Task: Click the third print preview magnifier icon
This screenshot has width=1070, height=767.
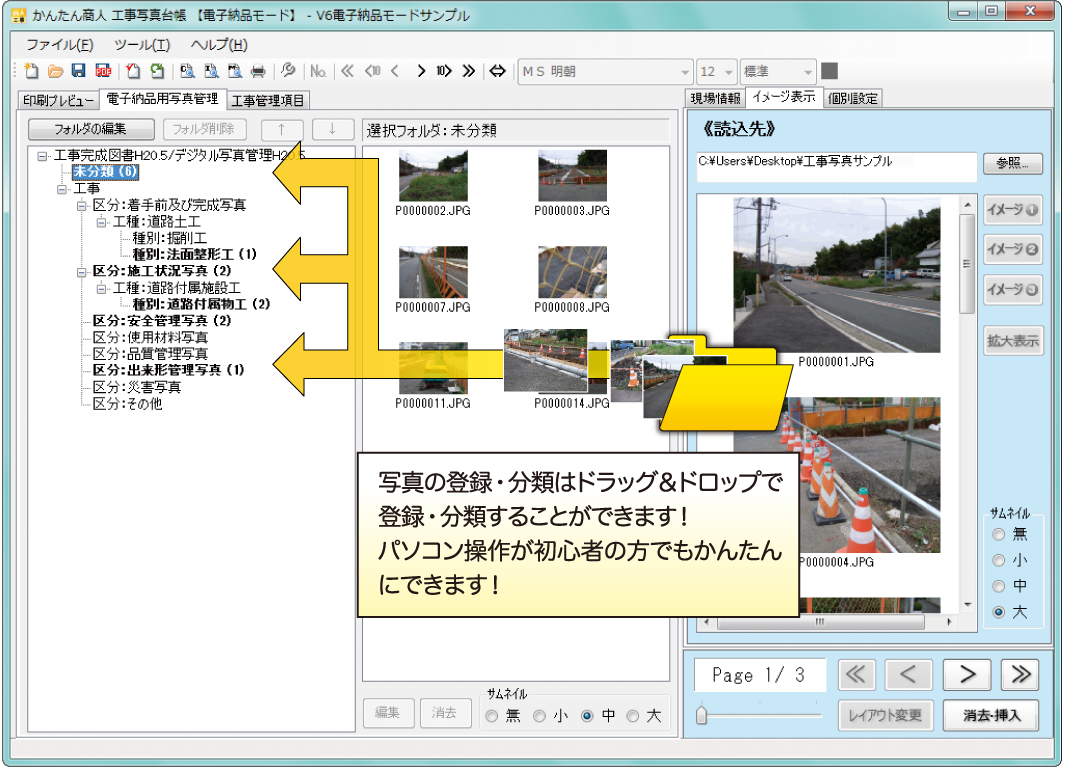Action: point(235,71)
